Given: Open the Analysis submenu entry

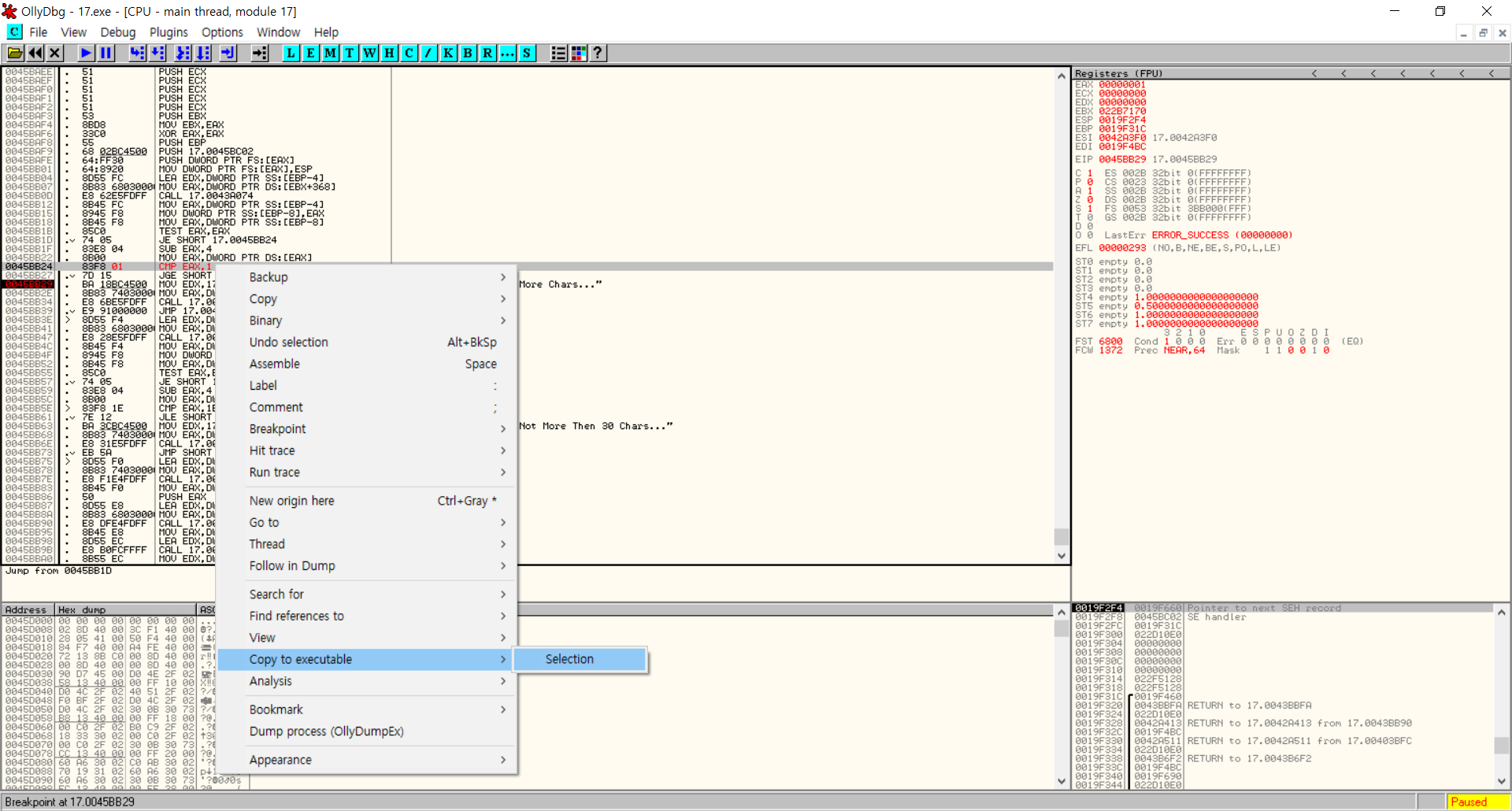Looking at the screenshot, I should 367,681.
